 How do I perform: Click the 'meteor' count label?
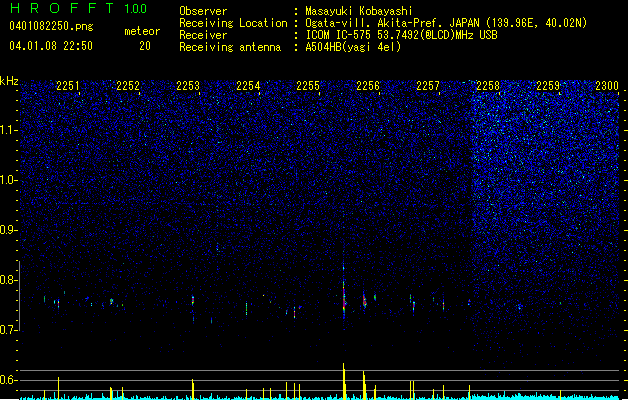click(x=142, y=31)
